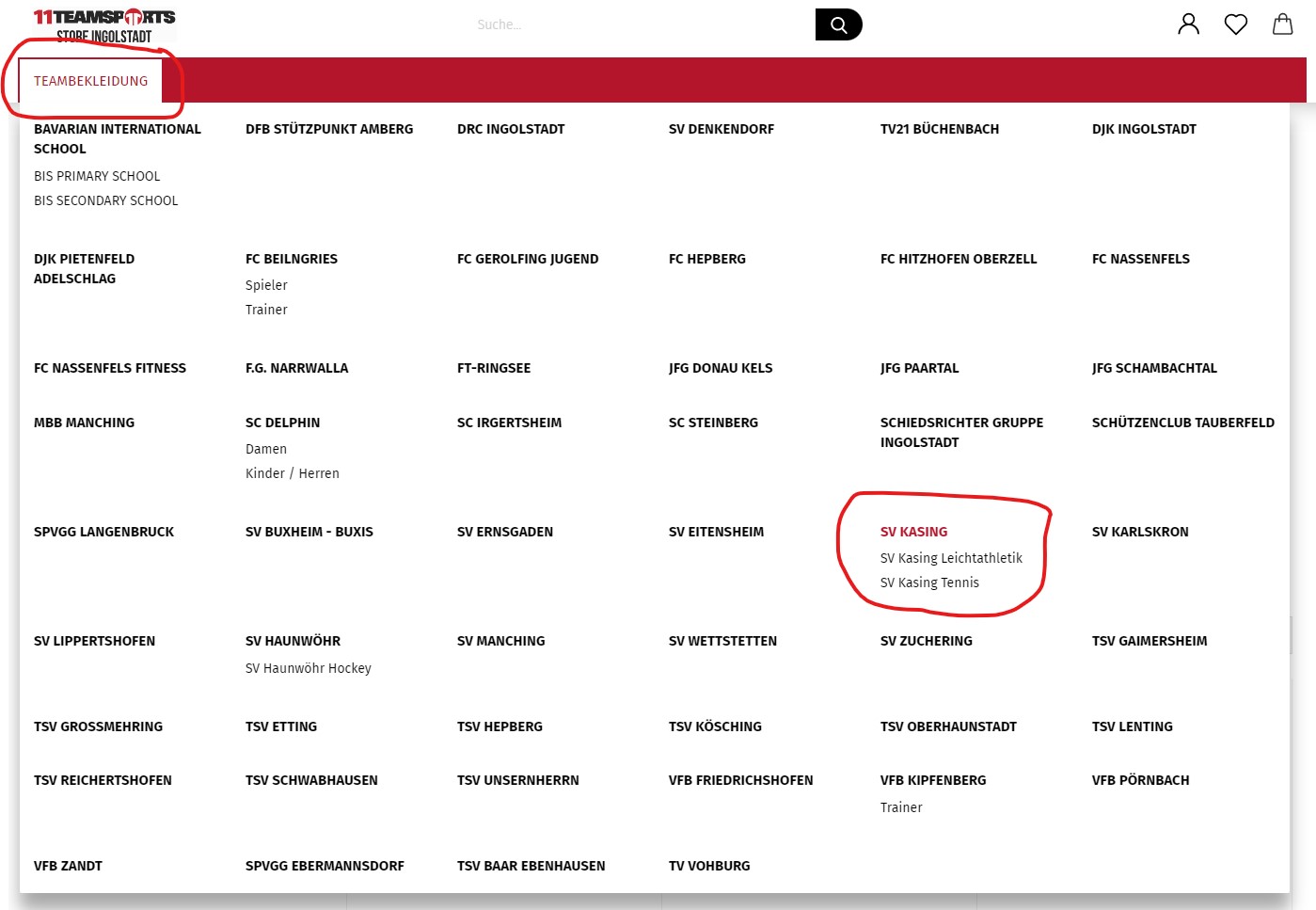Open SpVgg Langenbruck
This screenshot has height=910, width=1316.
pos(103,532)
